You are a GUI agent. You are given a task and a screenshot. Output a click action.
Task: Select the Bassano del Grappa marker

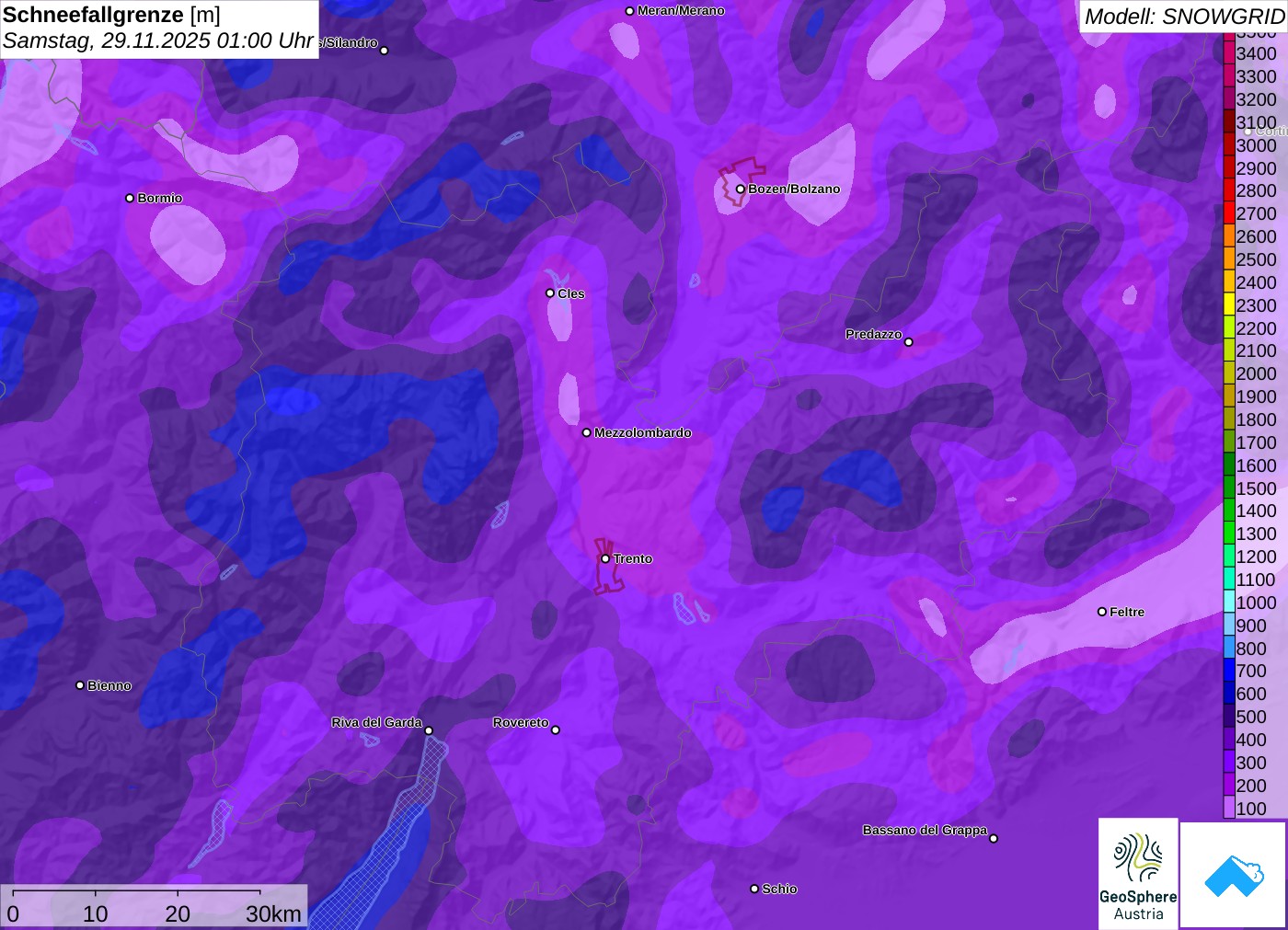click(994, 838)
